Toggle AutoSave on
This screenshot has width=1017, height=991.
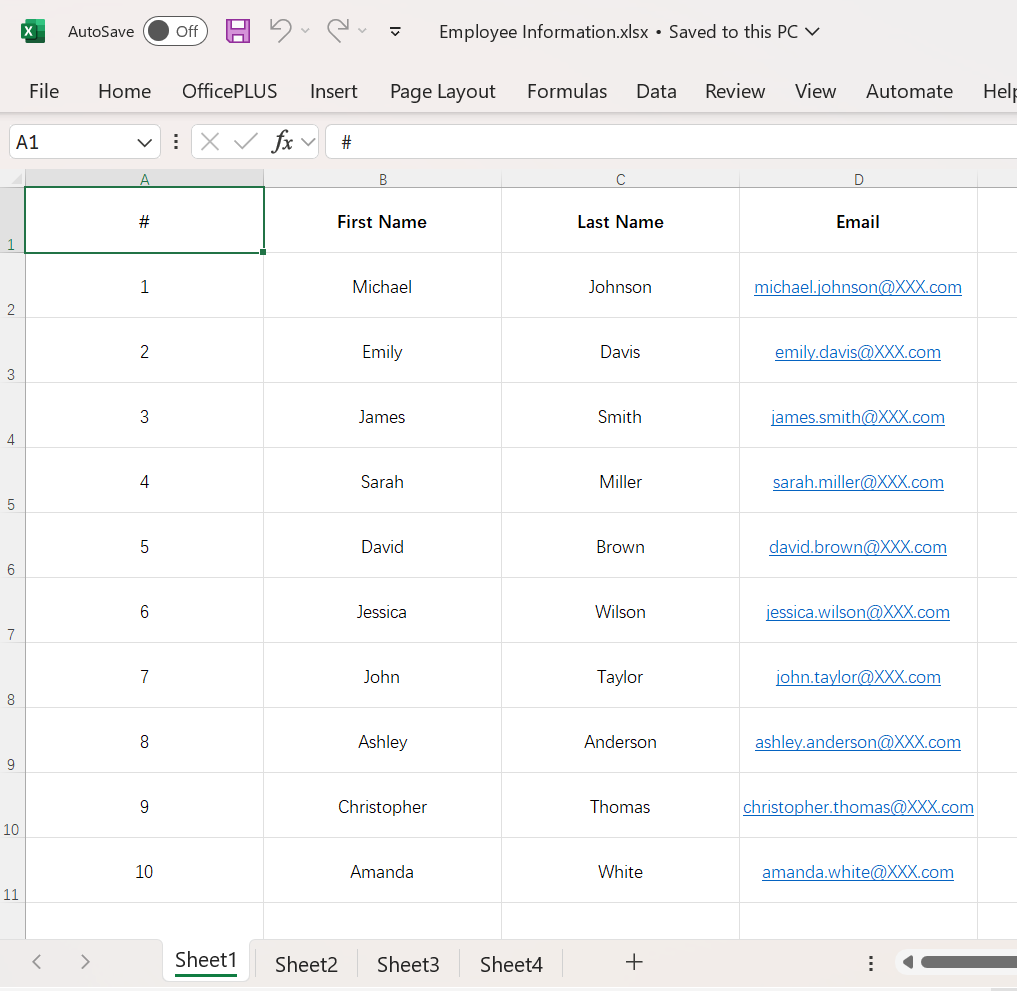pyautogui.click(x=175, y=31)
